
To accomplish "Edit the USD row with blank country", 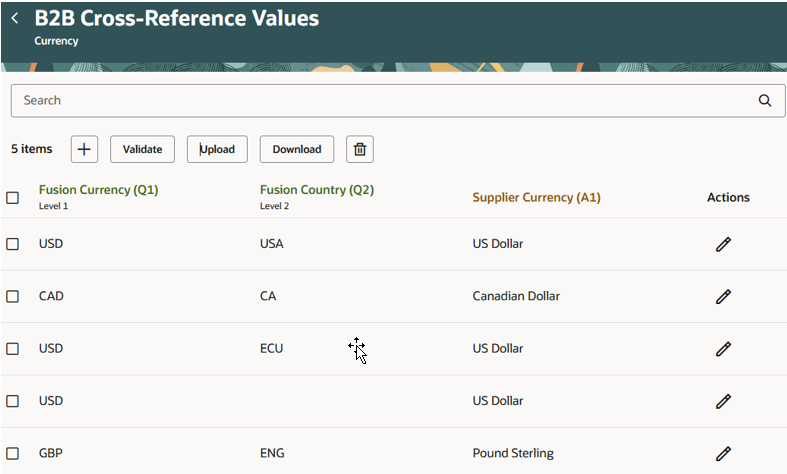I will pos(723,401).
